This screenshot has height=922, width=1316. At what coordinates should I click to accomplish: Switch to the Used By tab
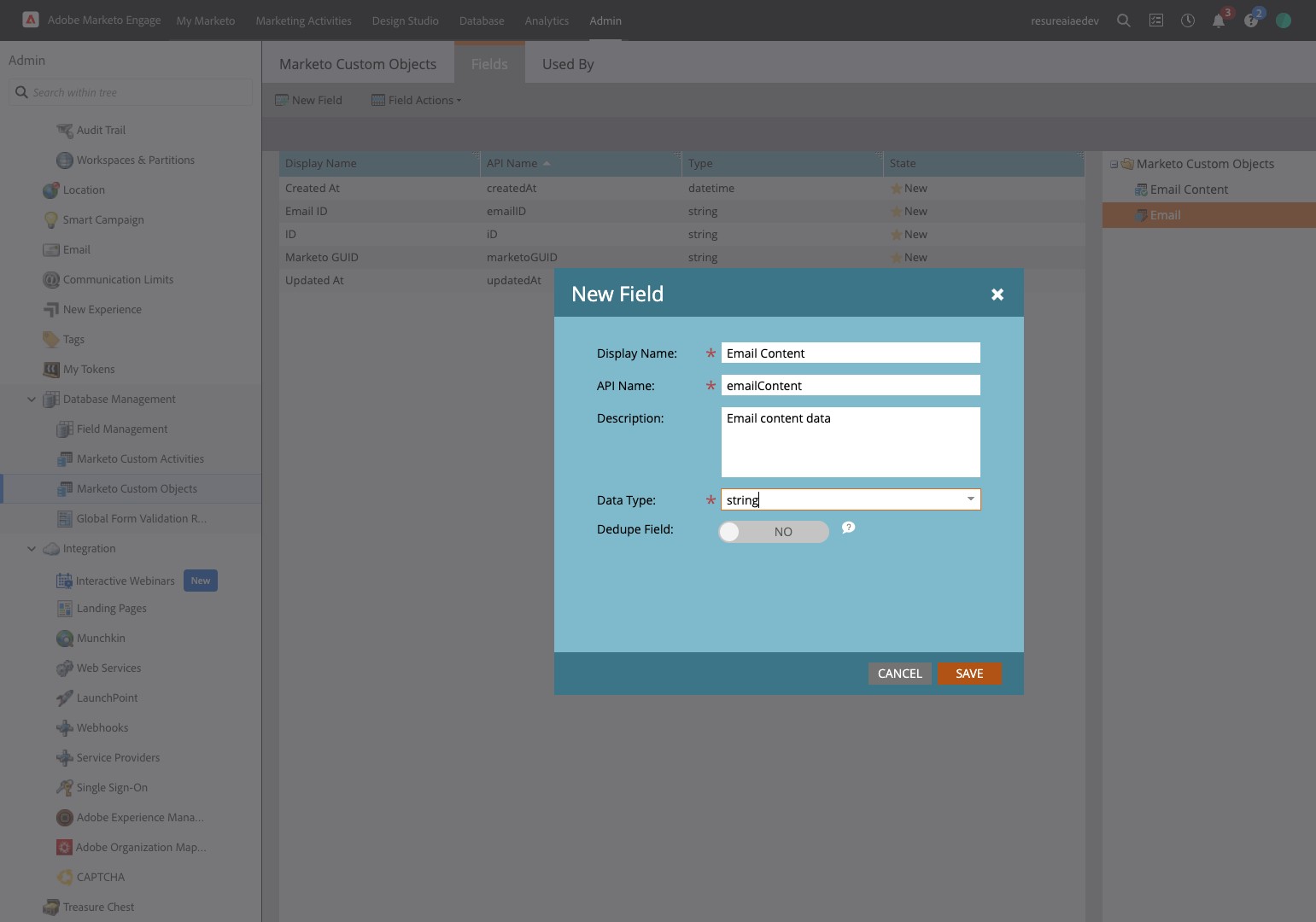568,64
